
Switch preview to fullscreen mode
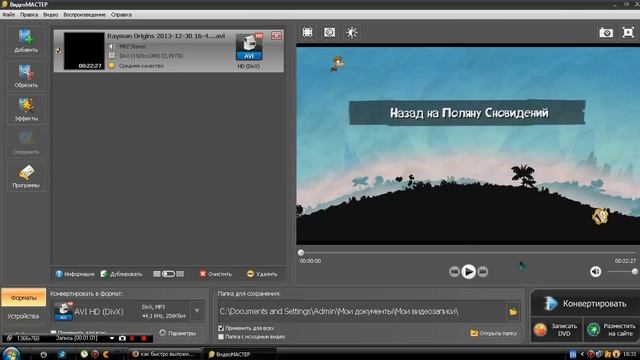[628, 32]
